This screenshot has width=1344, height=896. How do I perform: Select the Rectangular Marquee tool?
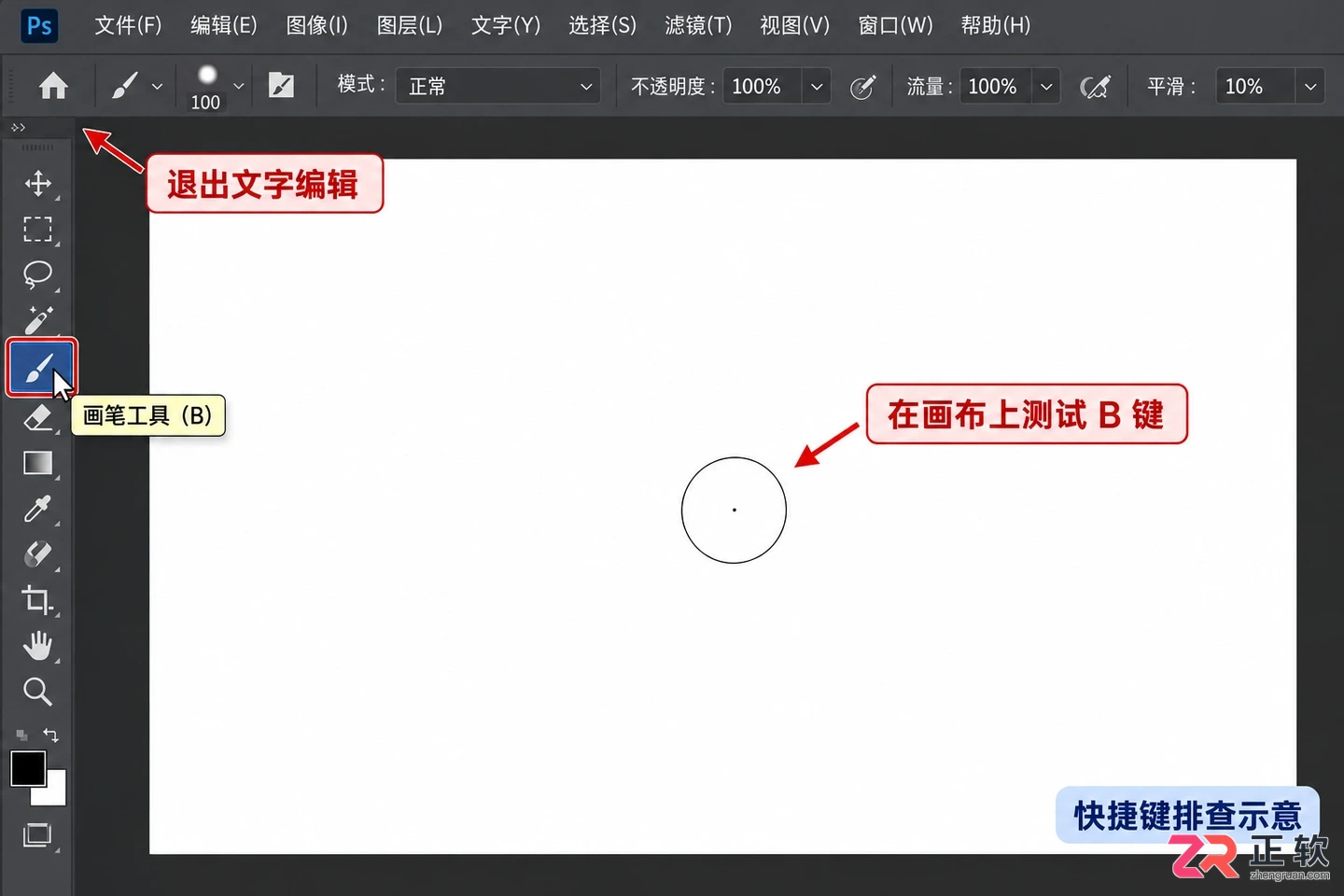coord(37,229)
